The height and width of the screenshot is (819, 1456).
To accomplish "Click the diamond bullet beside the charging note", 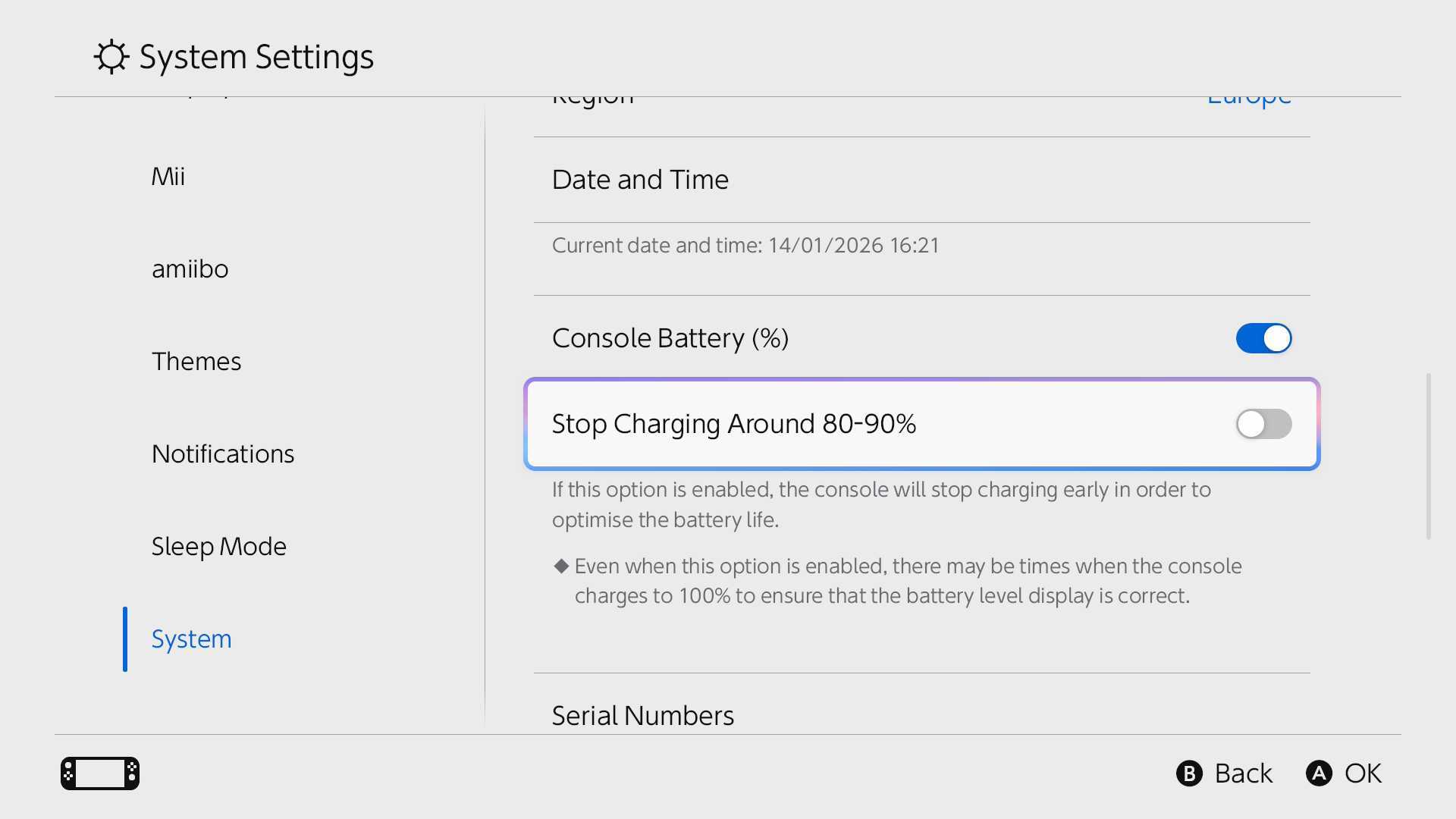I will point(561,566).
